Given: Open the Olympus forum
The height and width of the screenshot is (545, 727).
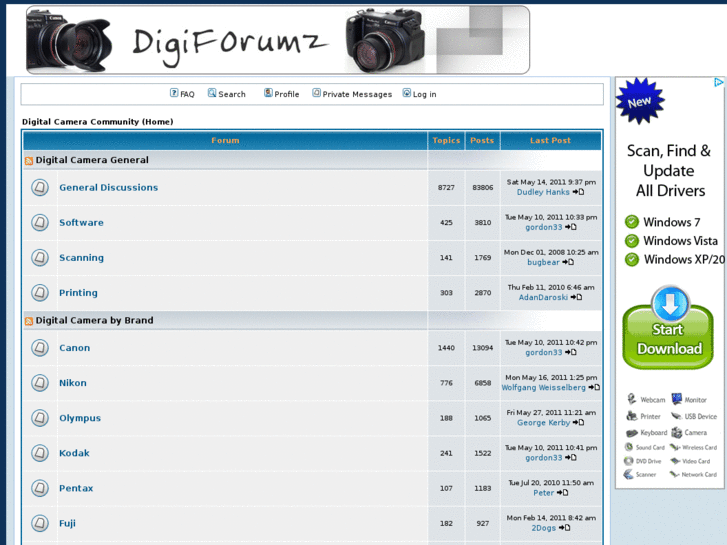Looking at the screenshot, I should tap(80, 418).
